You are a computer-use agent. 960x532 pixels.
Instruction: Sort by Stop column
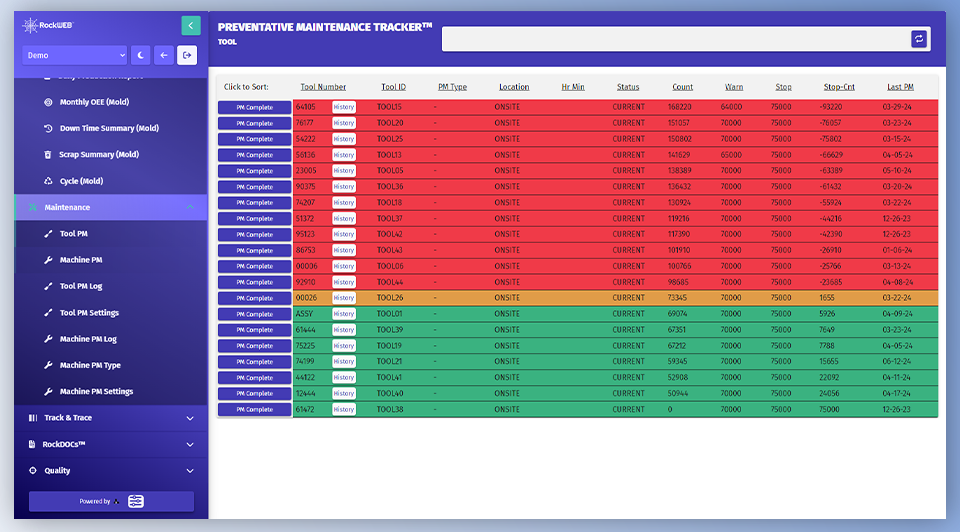pos(784,87)
